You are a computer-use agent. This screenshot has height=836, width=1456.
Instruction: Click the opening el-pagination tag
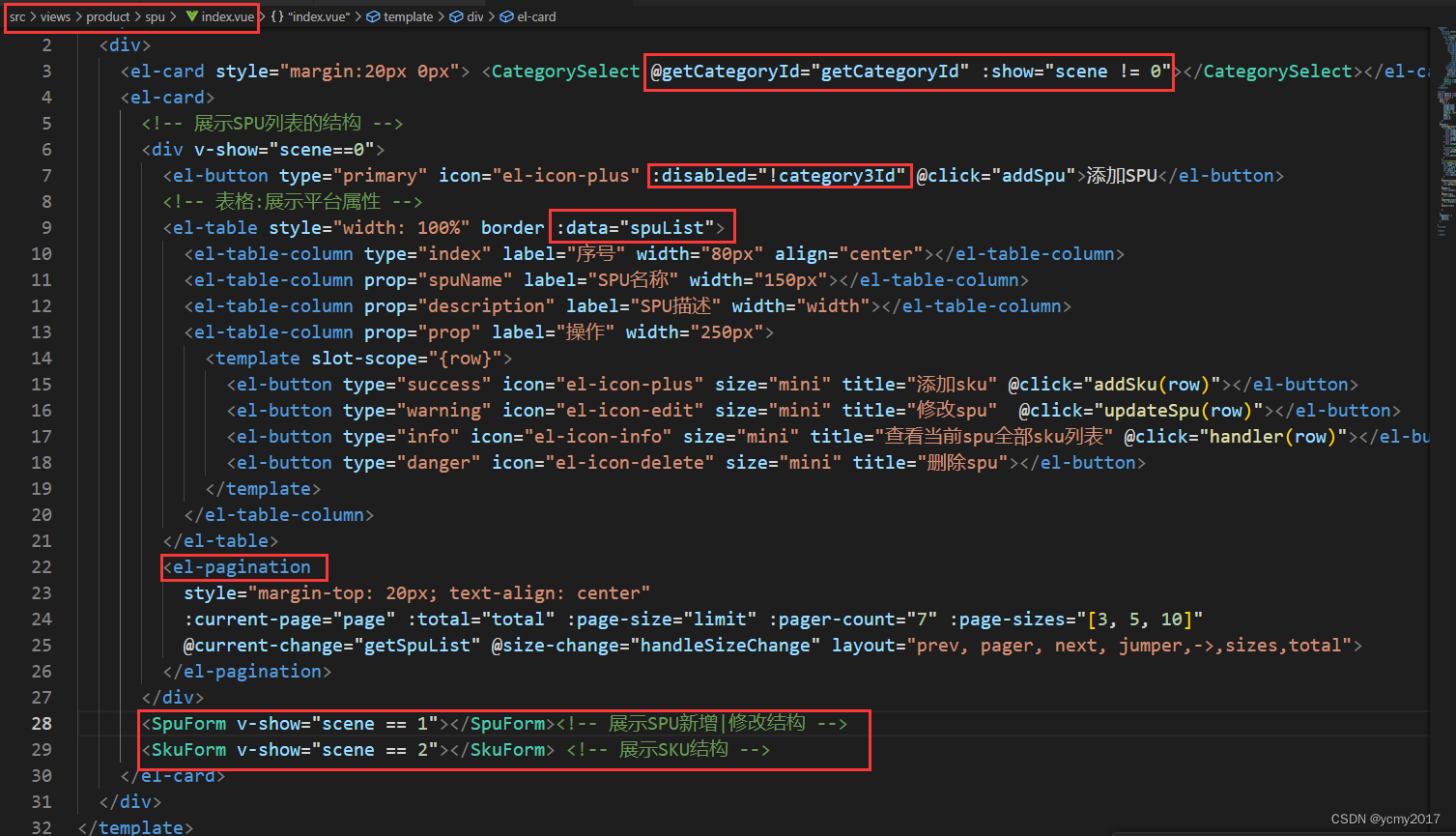[238, 567]
